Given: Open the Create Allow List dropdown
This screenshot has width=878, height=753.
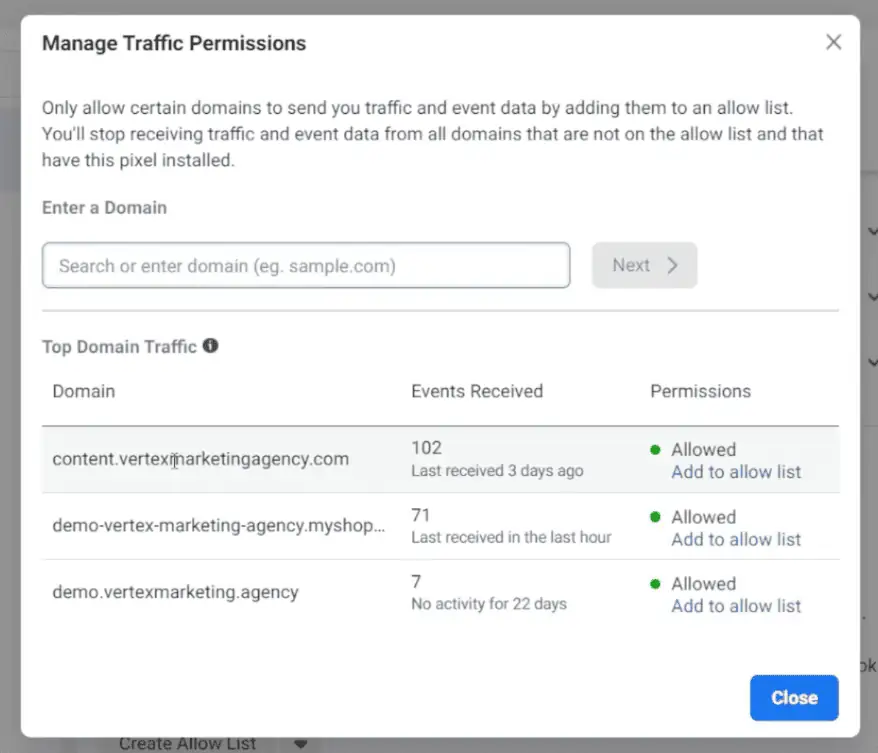Looking at the screenshot, I should click(300, 743).
